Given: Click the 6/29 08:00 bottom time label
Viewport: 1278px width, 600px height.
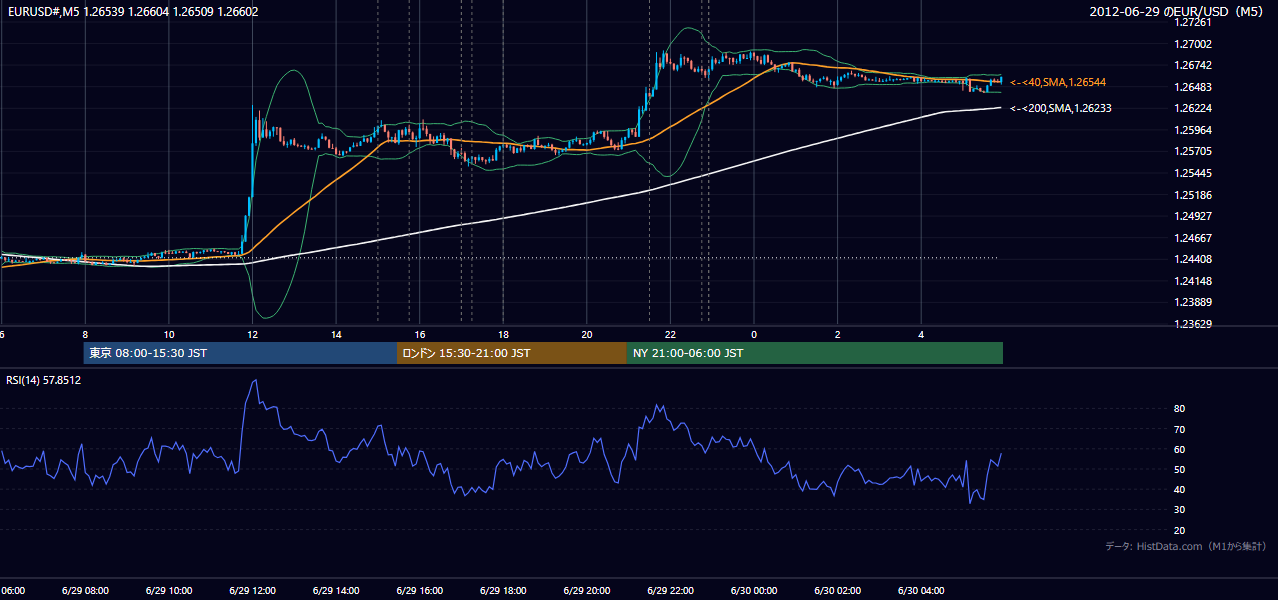Looking at the screenshot, I should (x=85, y=590).
